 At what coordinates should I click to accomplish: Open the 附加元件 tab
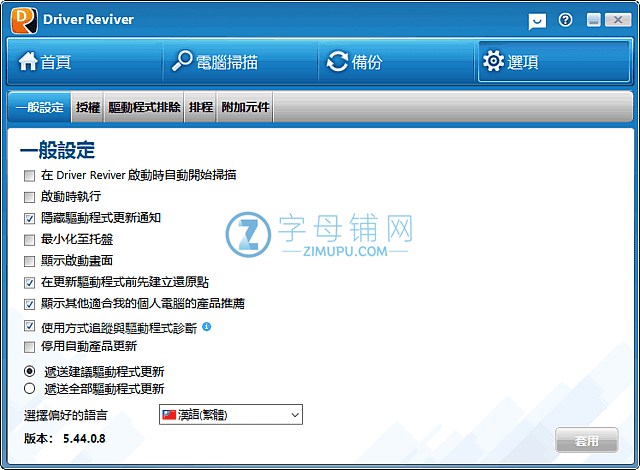[x=245, y=107]
